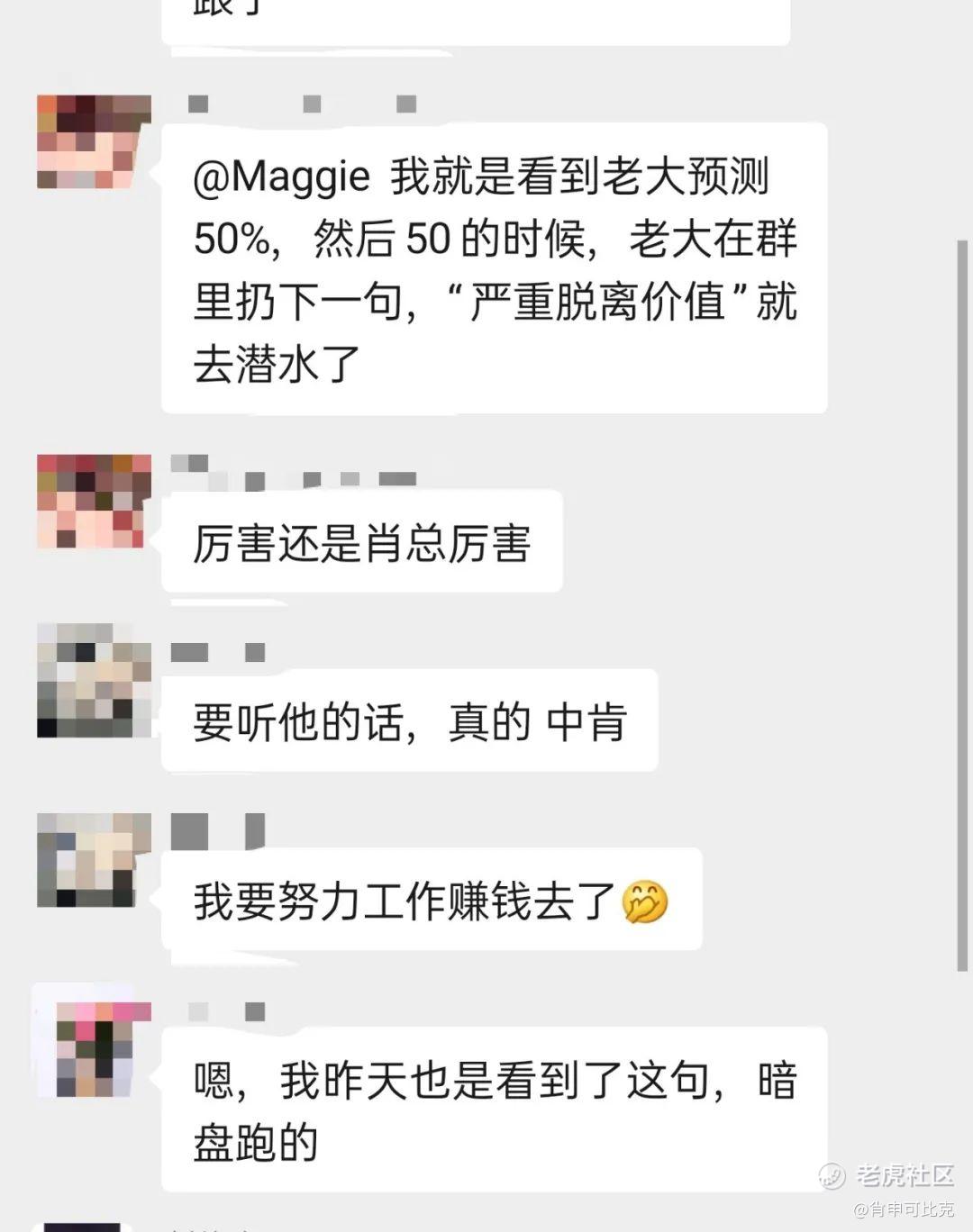The width and height of the screenshot is (973, 1232).
Task: Tap the avatar next to 厉害还是肖总厉害
Action: 90,502
